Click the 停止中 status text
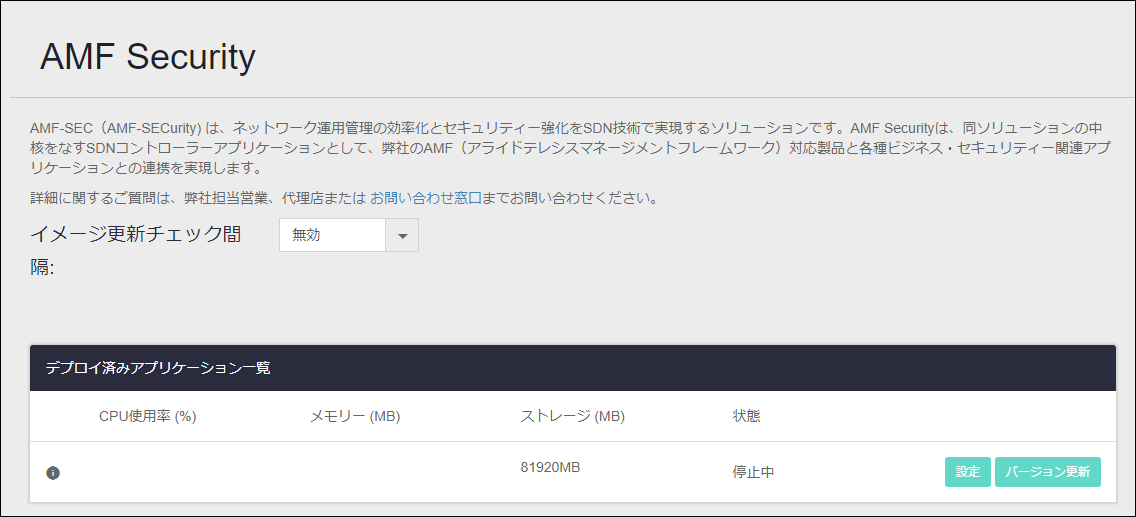The image size is (1136, 517). pyautogui.click(x=753, y=473)
